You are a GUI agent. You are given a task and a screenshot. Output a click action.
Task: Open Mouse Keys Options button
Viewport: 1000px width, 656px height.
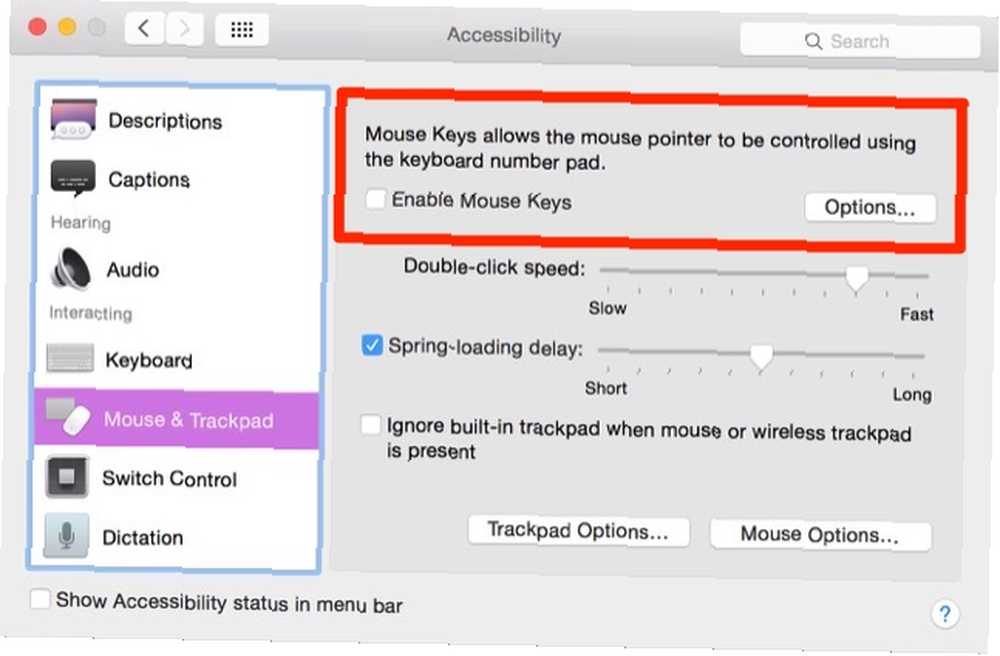[x=870, y=207]
